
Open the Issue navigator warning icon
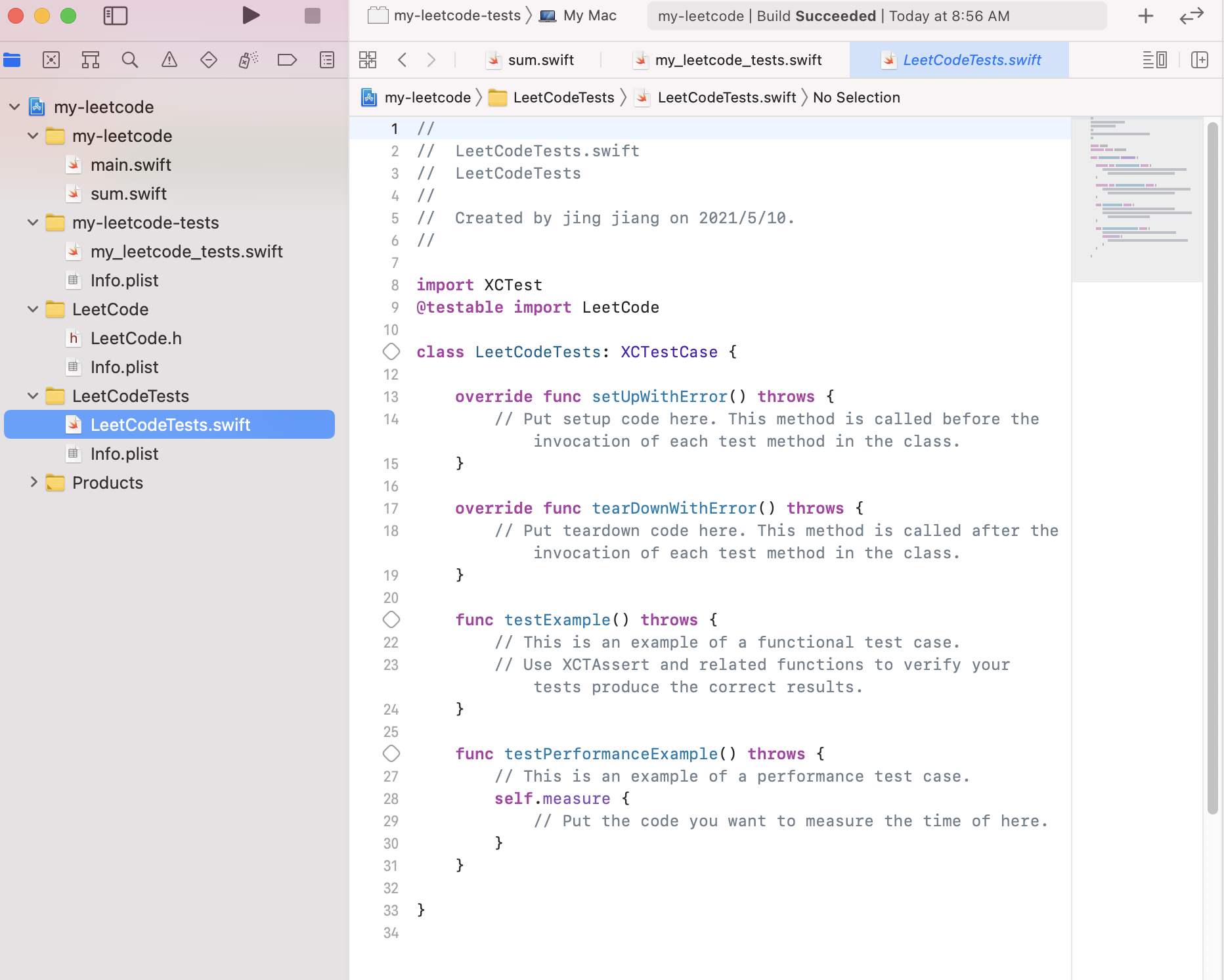[x=169, y=60]
